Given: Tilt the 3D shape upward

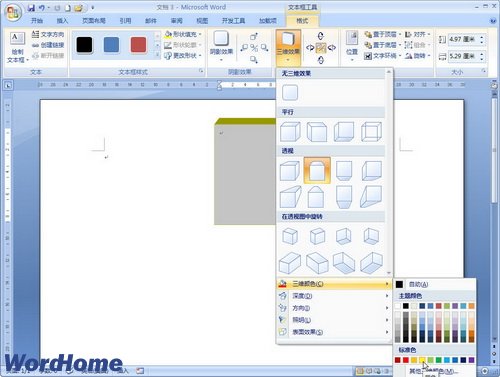Looking at the screenshot, I should coord(321,36).
